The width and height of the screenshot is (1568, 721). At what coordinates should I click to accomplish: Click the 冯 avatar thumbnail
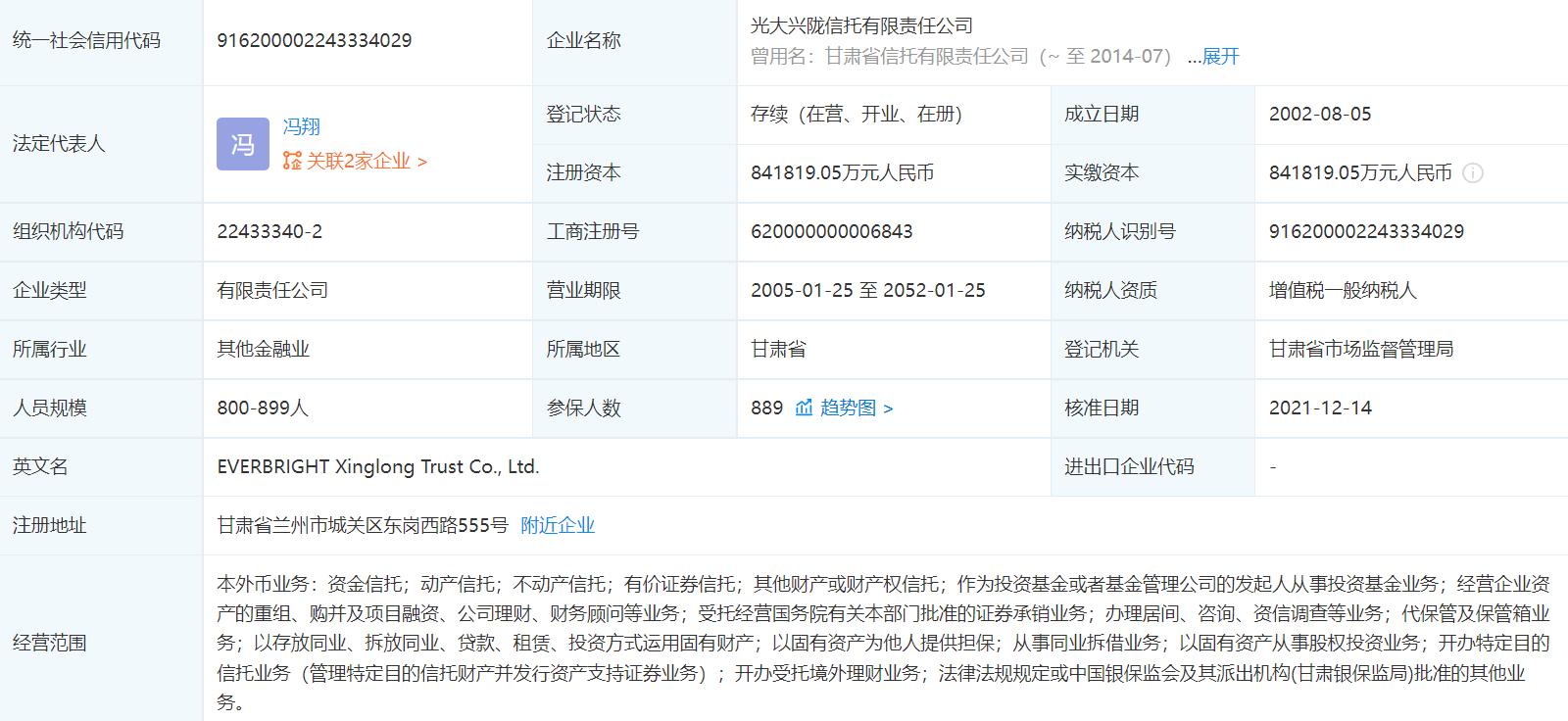242,144
